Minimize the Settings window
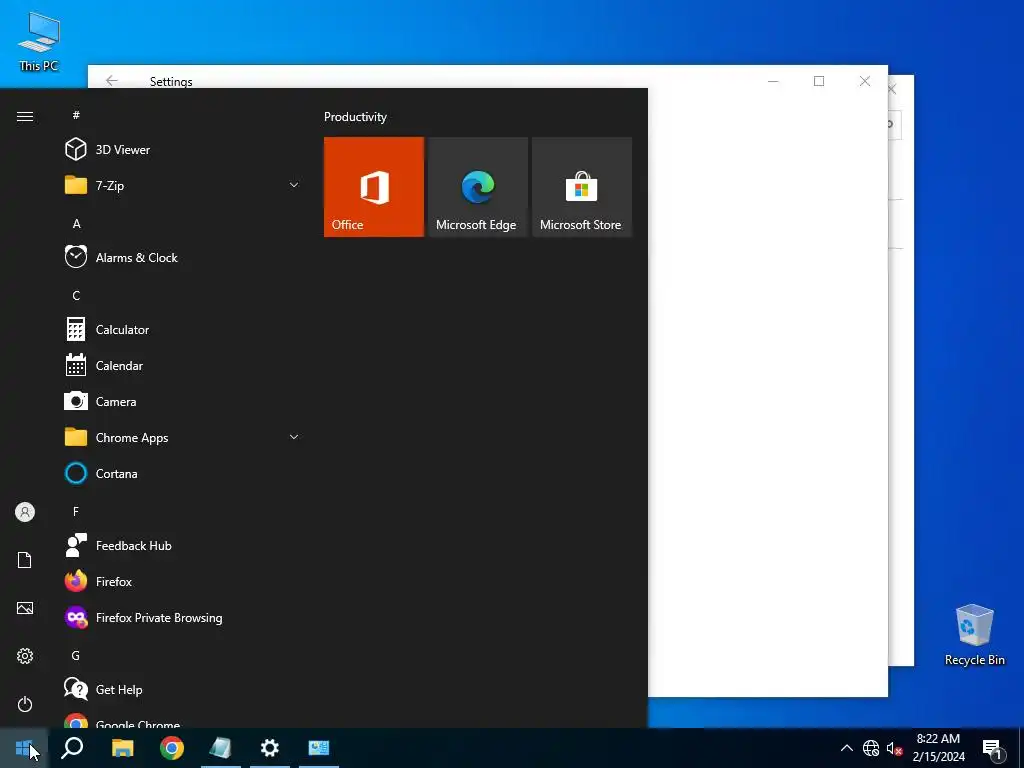1024x768 pixels. tap(773, 81)
